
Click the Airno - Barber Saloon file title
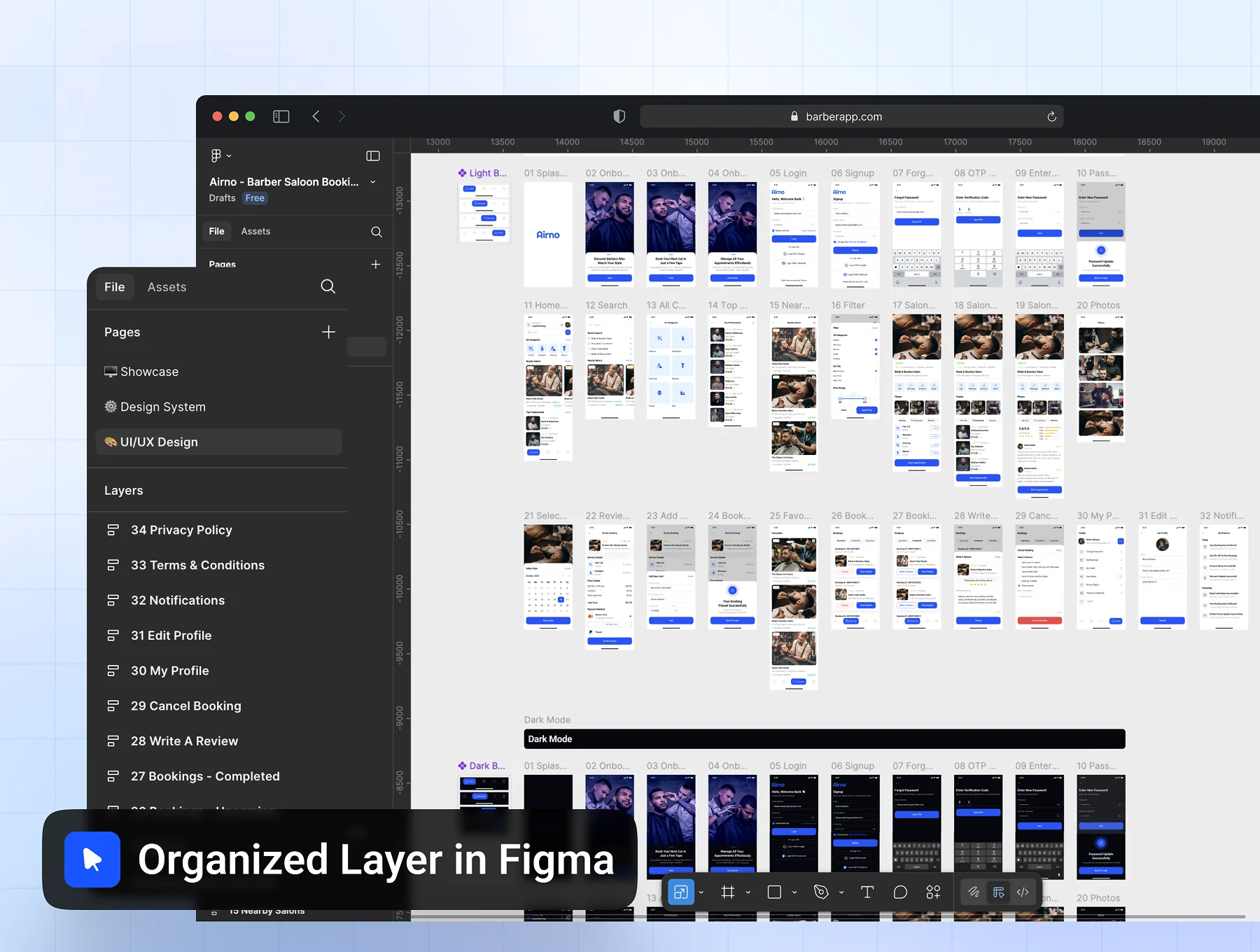[284, 182]
